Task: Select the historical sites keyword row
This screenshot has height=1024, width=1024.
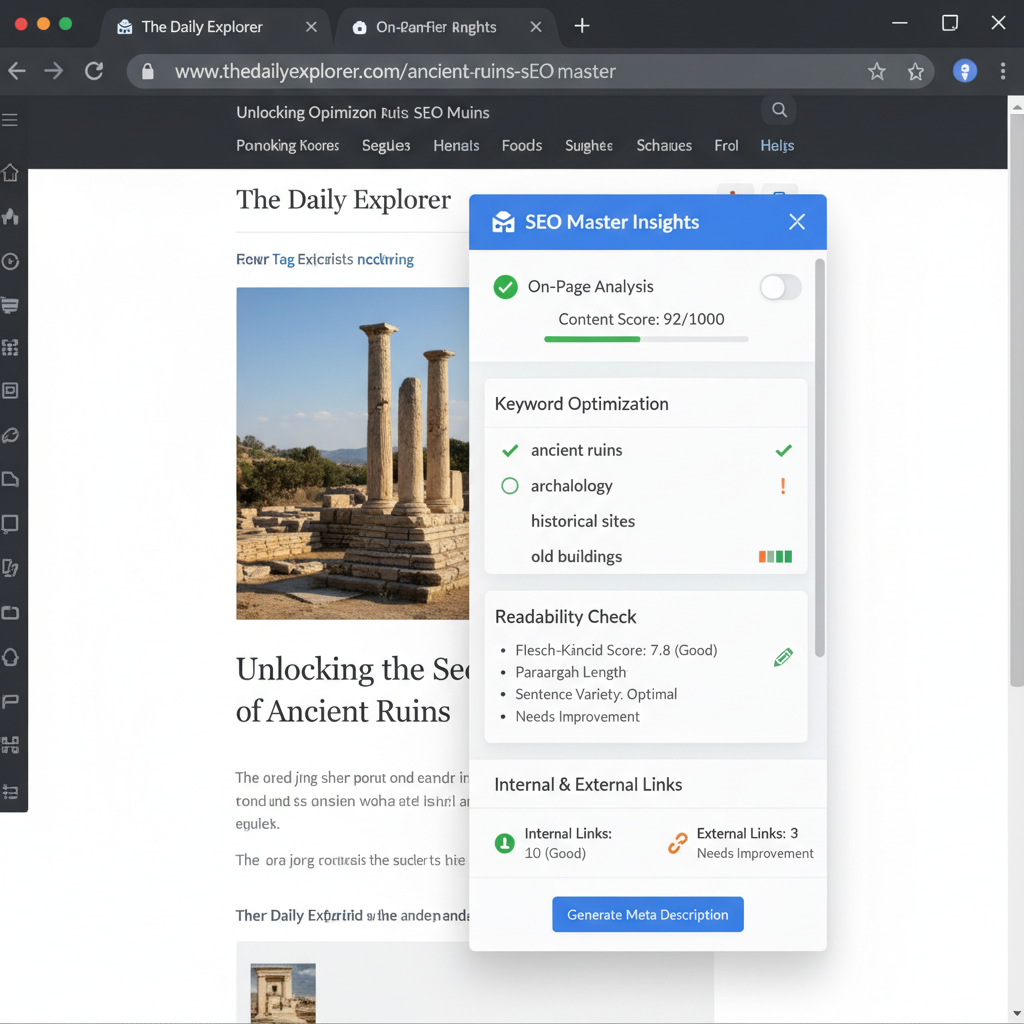Action: coord(646,521)
